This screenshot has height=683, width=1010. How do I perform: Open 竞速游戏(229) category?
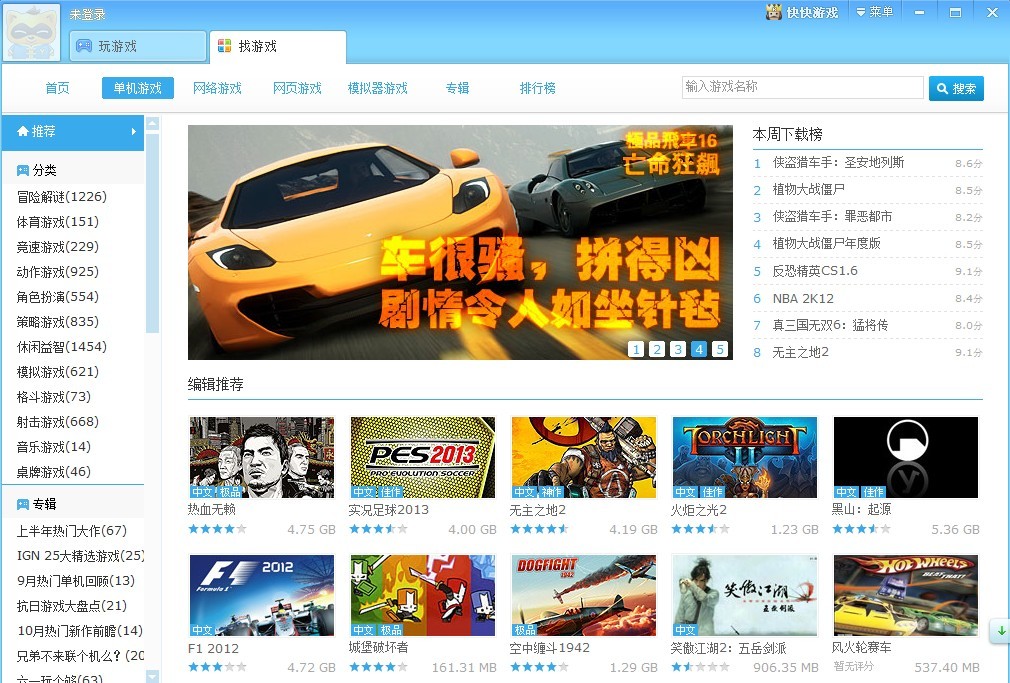[58, 247]
